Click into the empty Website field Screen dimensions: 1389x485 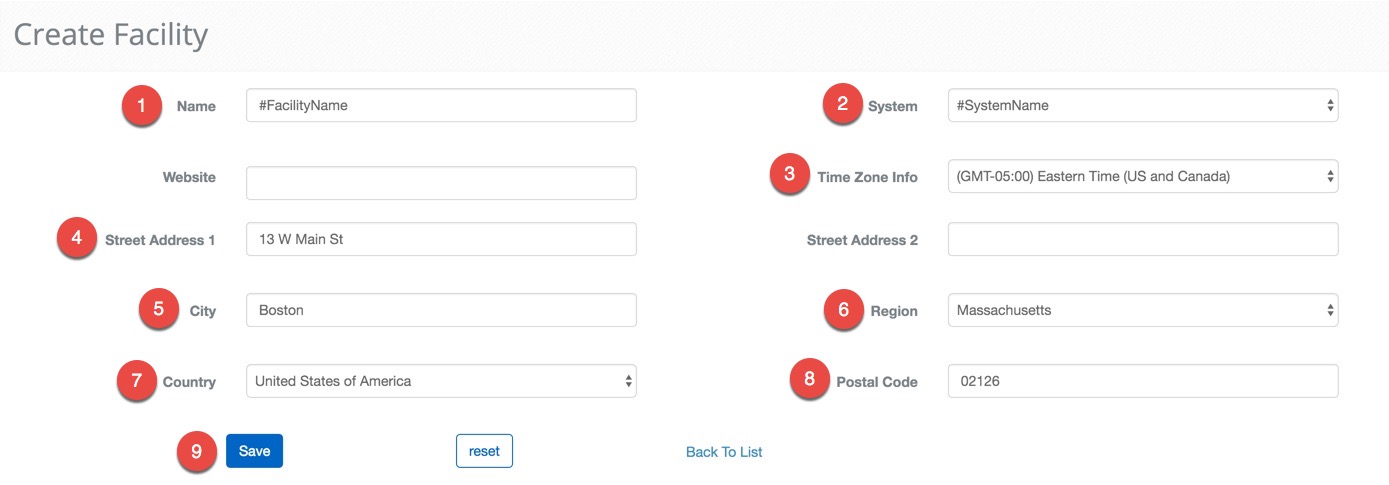pyautogui.click(x=441, y=183)
